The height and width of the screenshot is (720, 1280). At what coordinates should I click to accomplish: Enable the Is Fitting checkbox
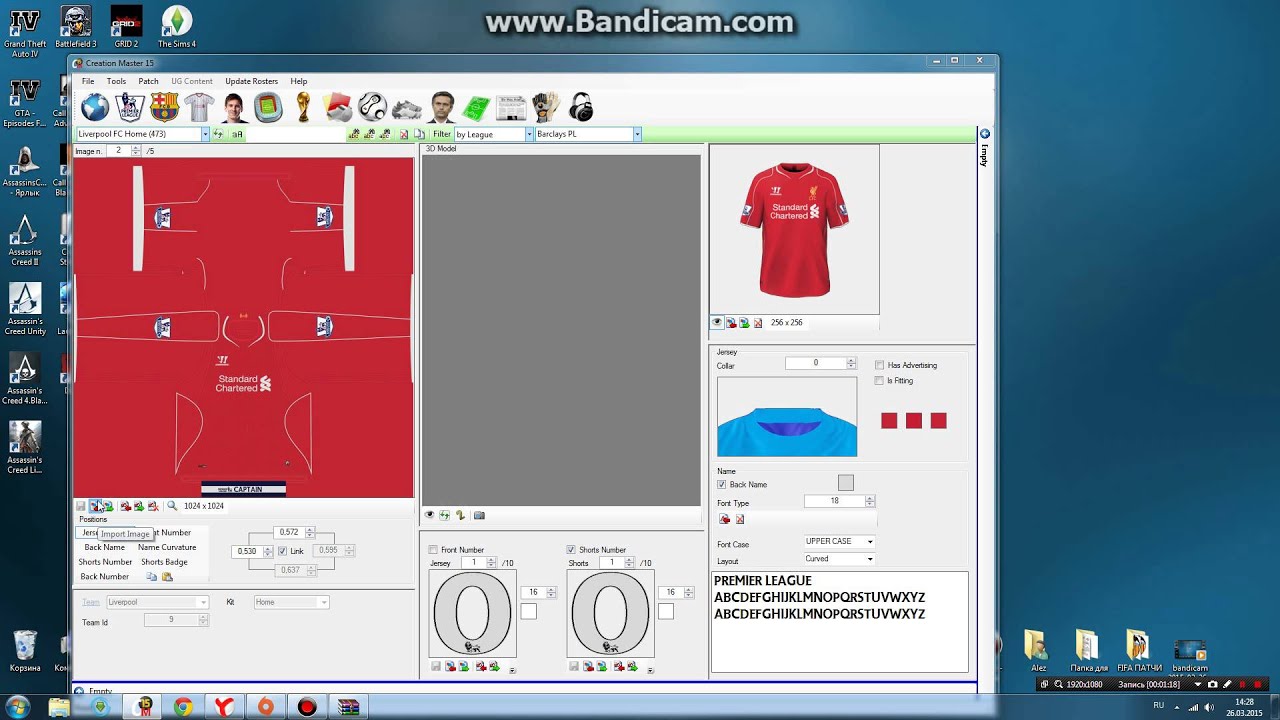coord(879,380)
